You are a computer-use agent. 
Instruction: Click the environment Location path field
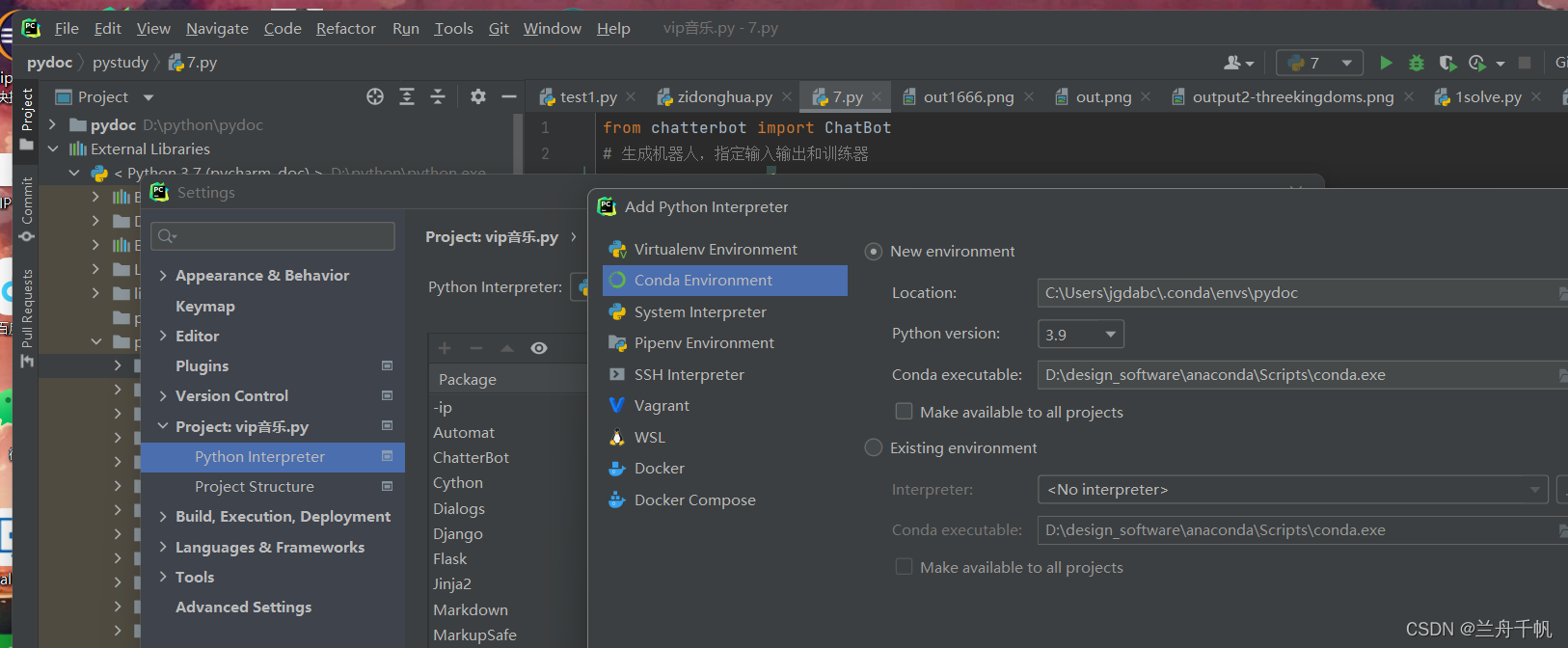click(1297, 293)
